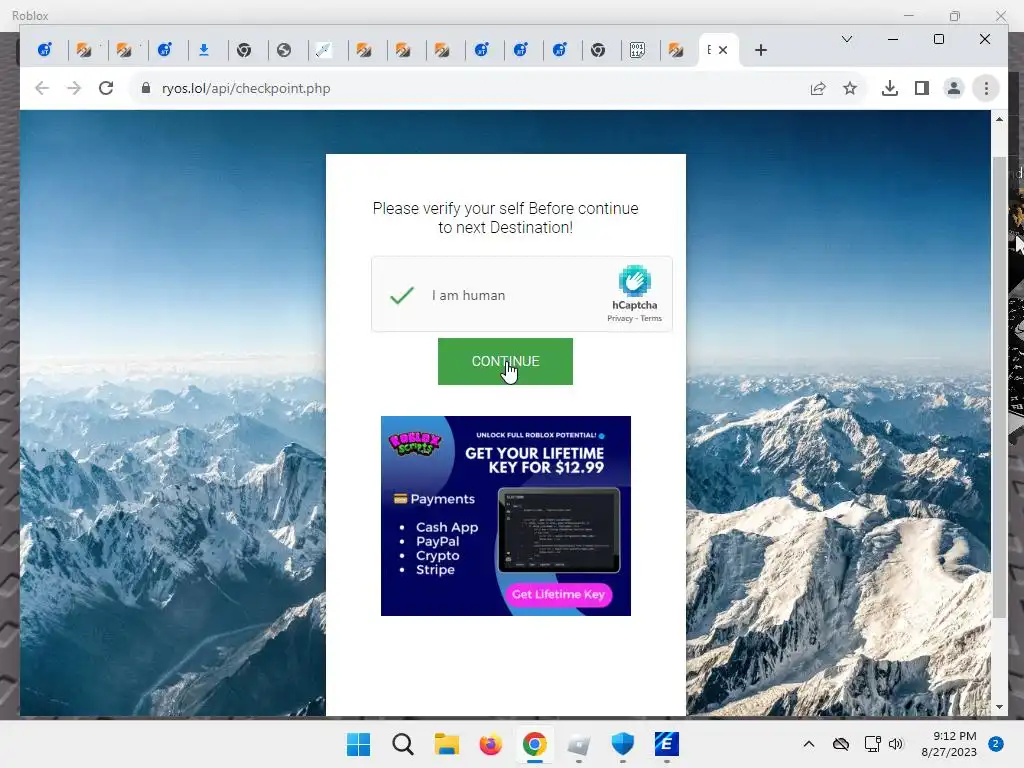Open the blue 'E' app on taskbar
1024x768 pixels.
point(667,744)
